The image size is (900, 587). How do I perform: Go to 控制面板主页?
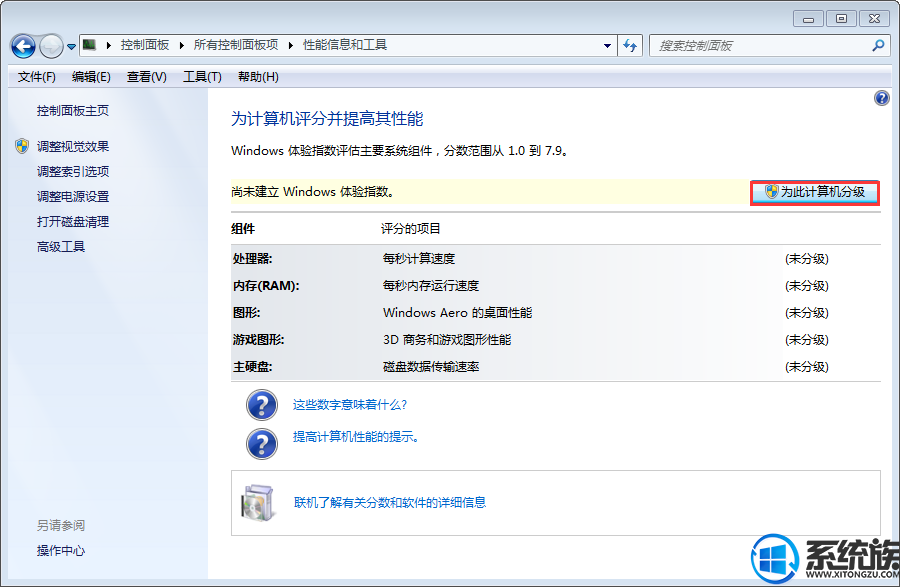73,111
